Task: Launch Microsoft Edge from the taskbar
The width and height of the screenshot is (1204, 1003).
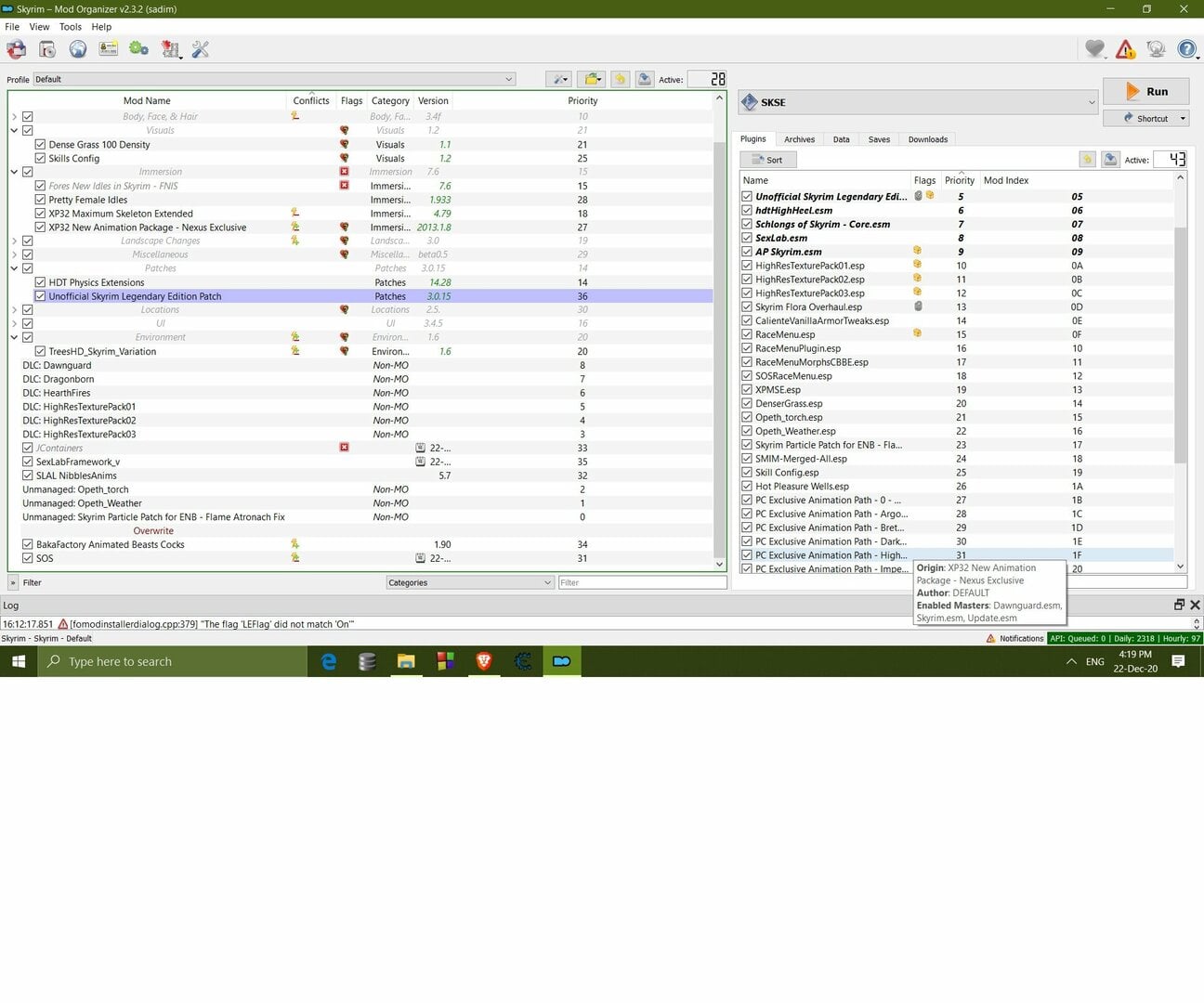Action: (x=328, y=661)
